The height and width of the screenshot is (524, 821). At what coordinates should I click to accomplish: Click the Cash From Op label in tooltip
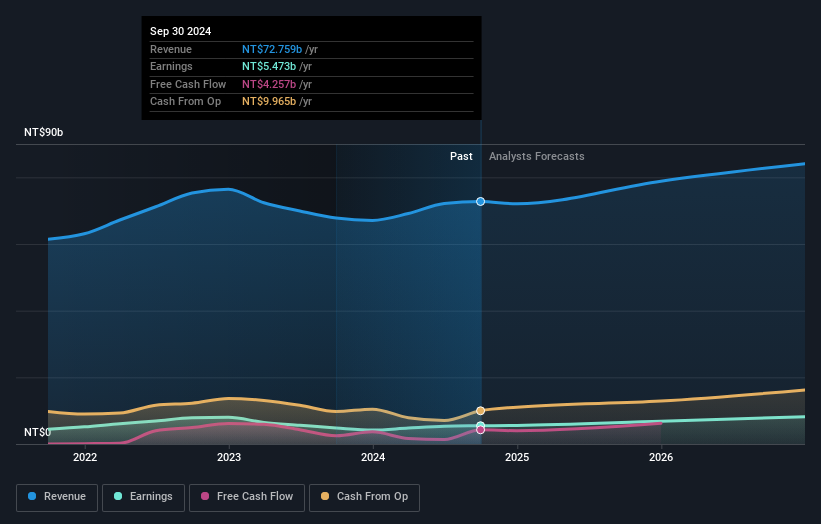click(185, 102)
